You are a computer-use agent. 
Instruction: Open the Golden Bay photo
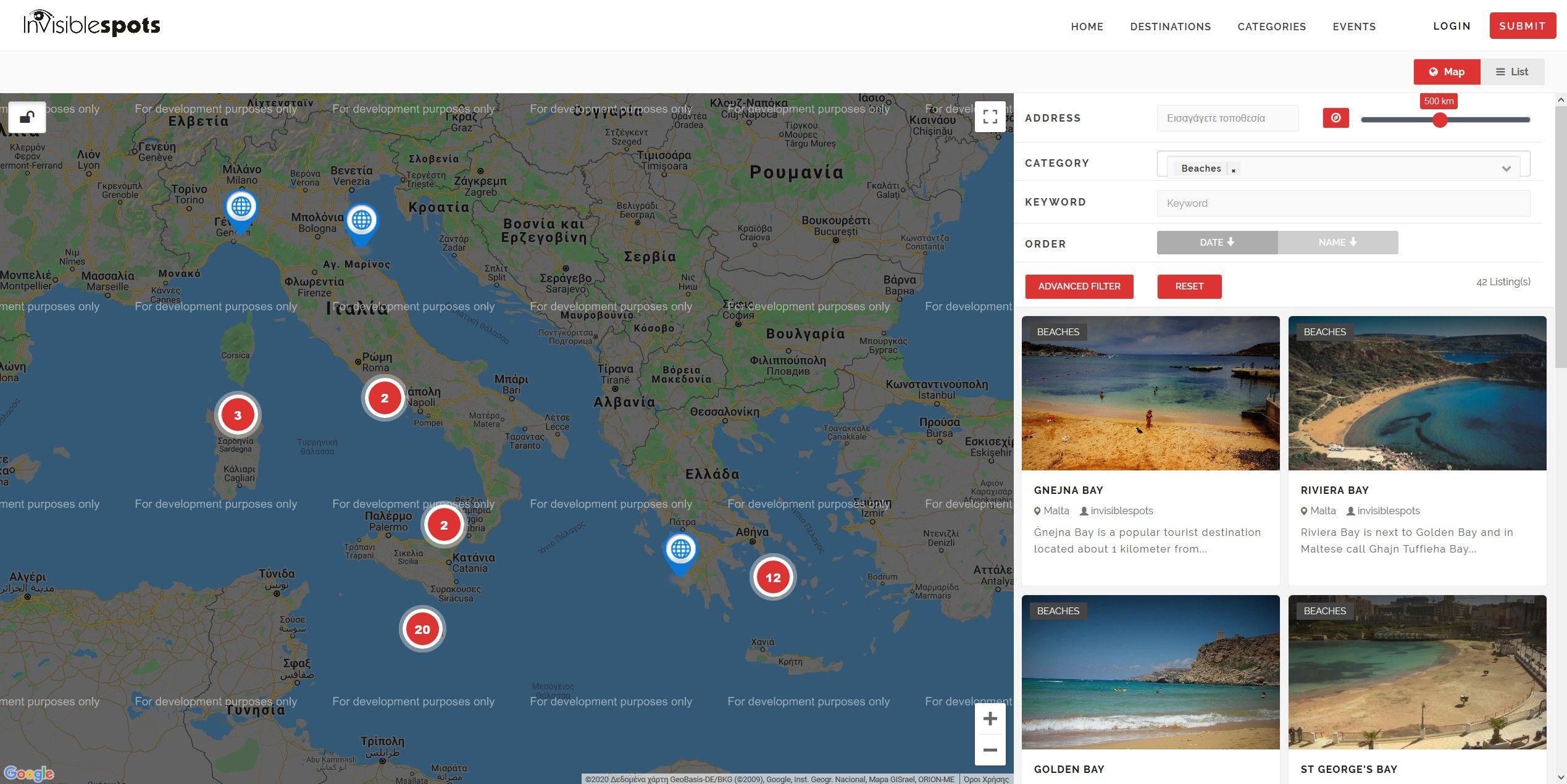1150,672
